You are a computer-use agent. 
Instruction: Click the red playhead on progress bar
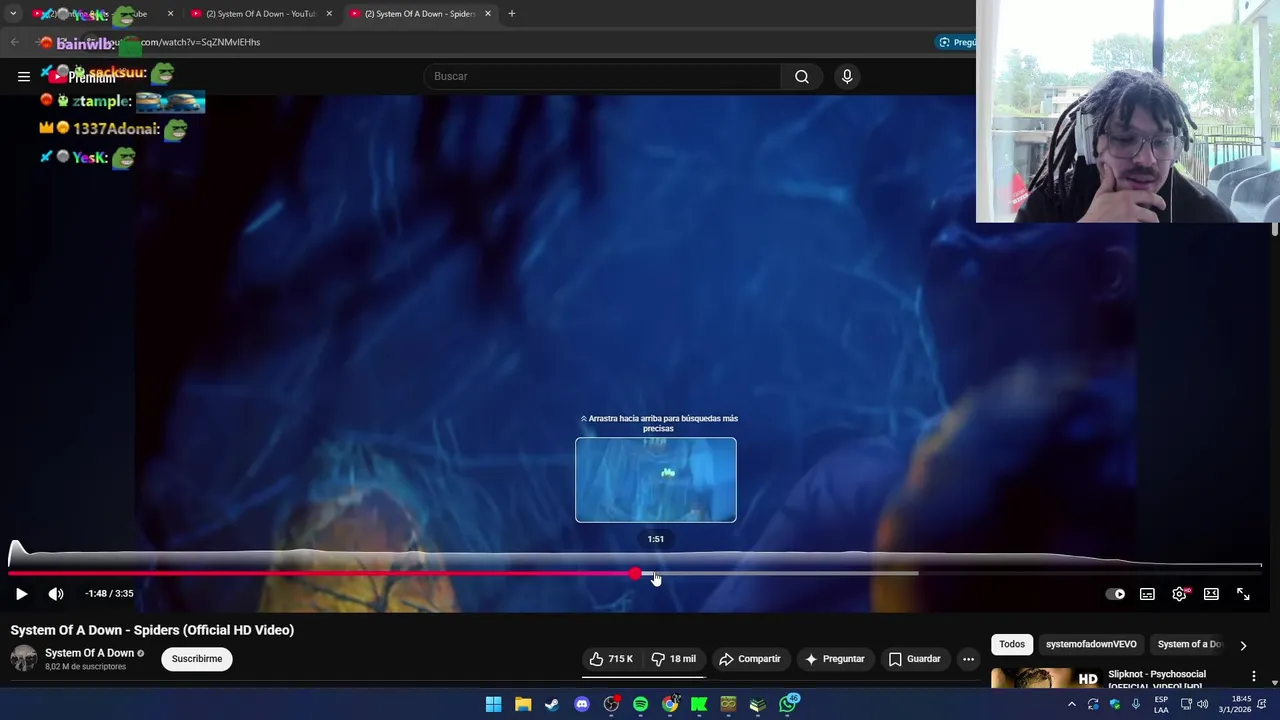pos(636,573)
